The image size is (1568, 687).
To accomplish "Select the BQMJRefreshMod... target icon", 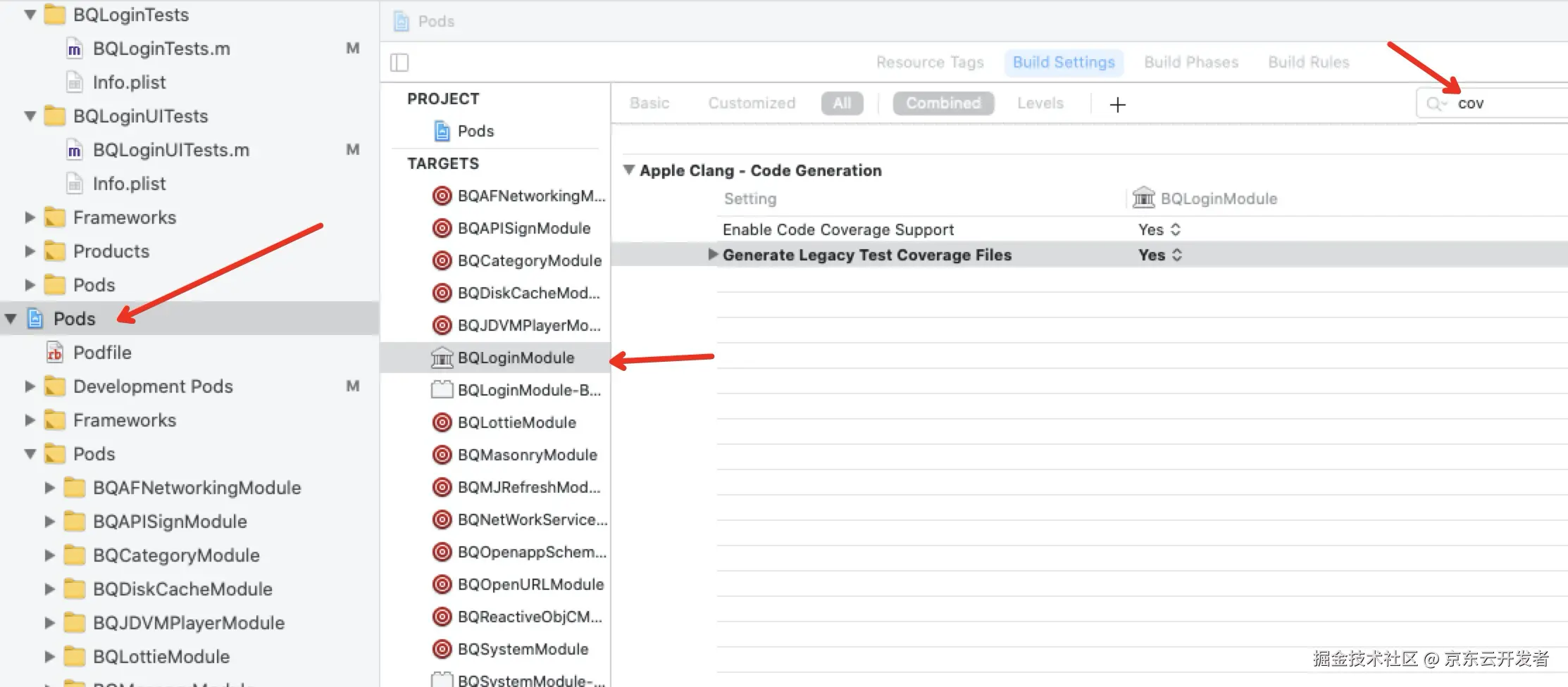I will tap(442, 487).
